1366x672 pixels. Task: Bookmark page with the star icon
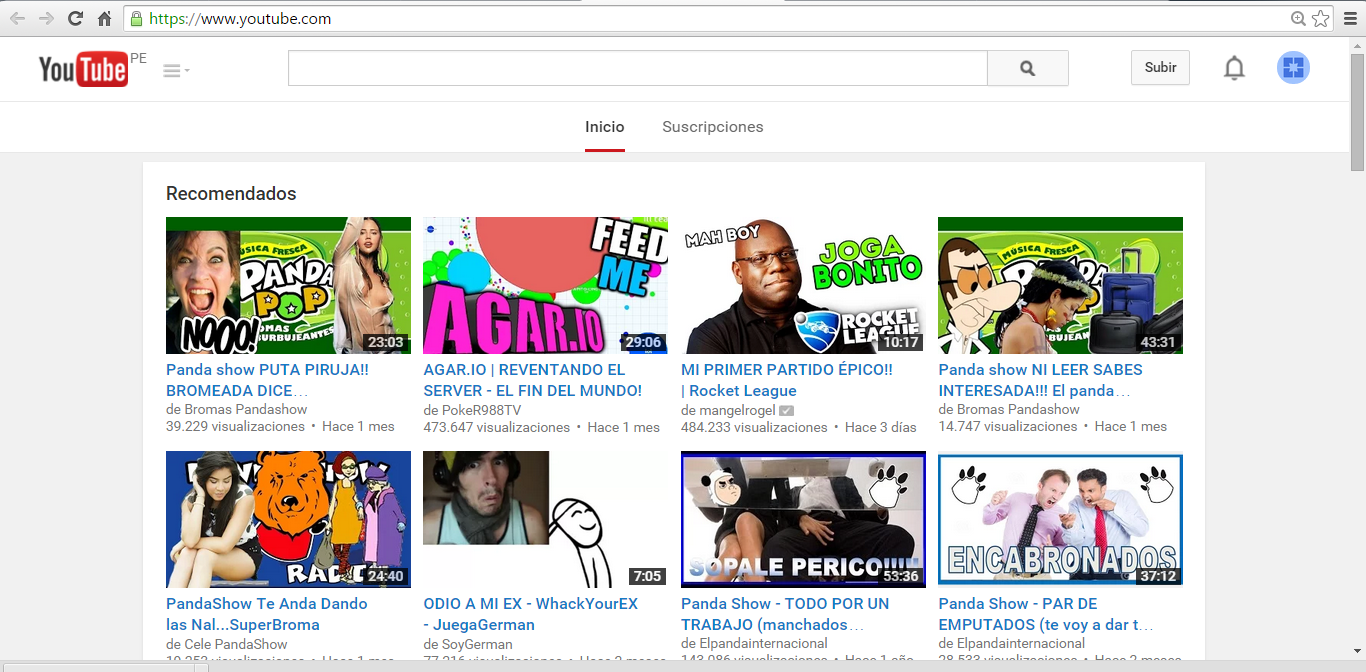(x=1321, y=18)
